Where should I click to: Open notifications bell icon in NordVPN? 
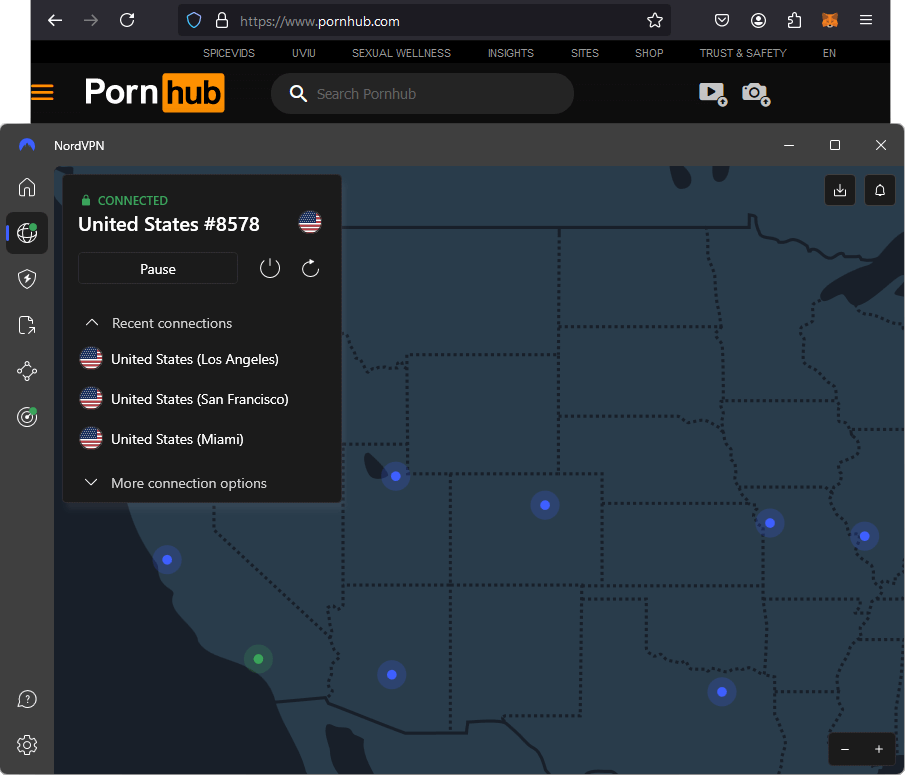pyautogui.click(x=880, y=191)
